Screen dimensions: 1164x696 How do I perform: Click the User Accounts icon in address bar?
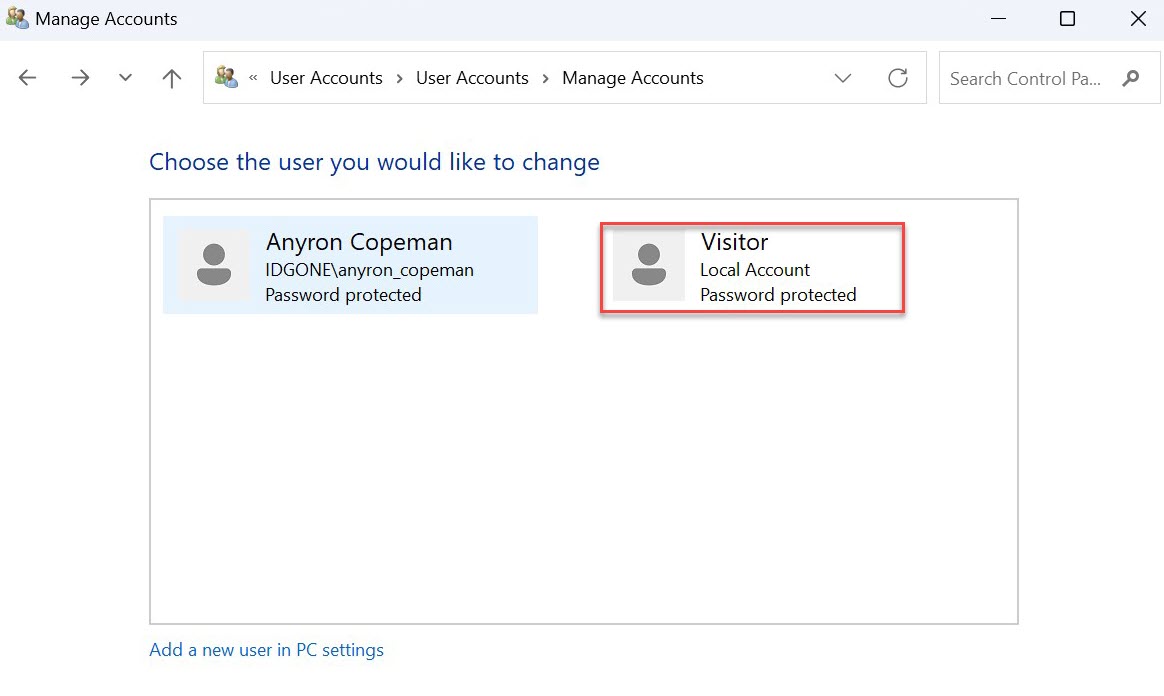(x=226, y=77)
